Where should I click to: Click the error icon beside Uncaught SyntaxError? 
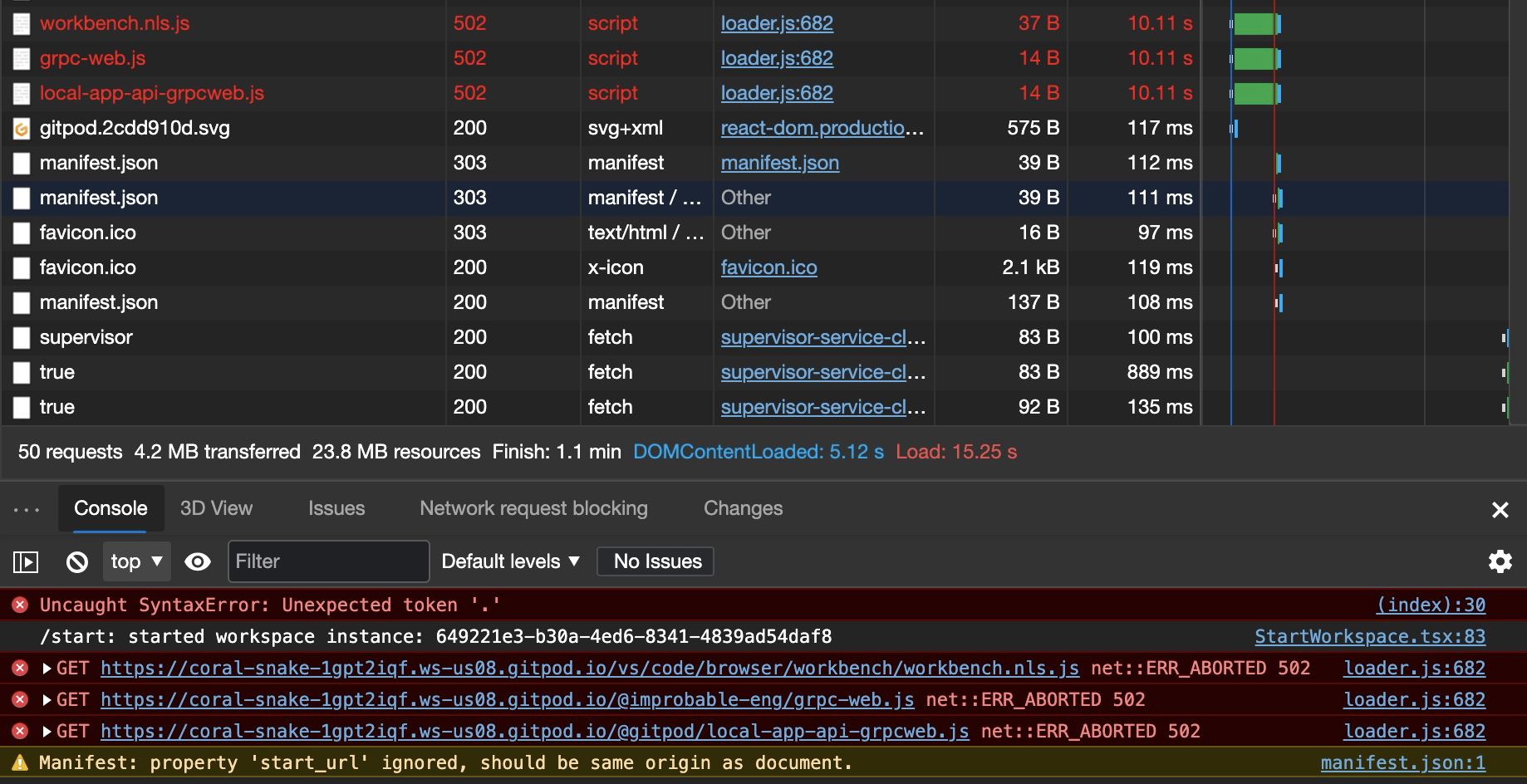click(x=18, y=605)
